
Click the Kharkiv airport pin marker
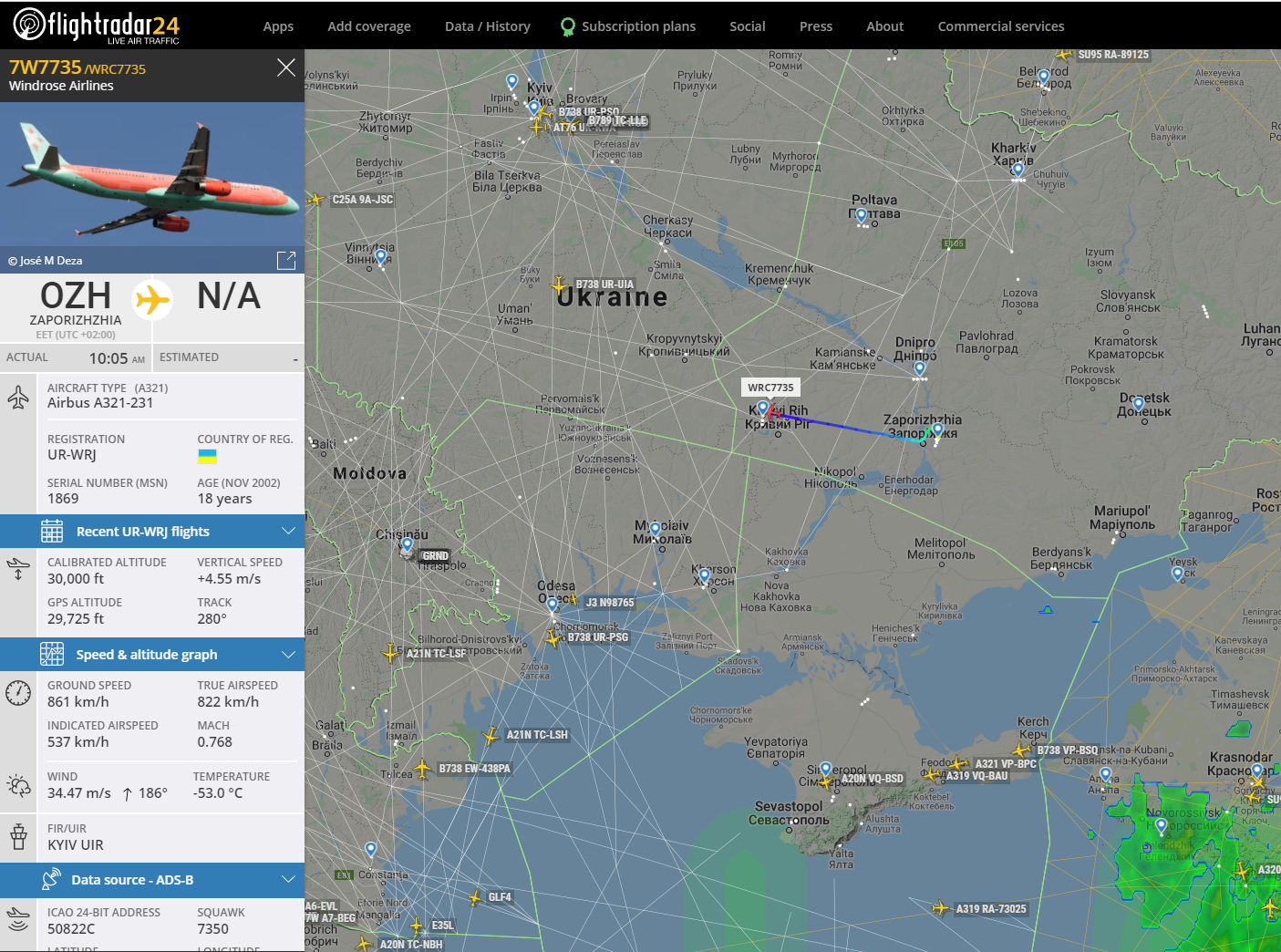click(x=1018, y=171)
